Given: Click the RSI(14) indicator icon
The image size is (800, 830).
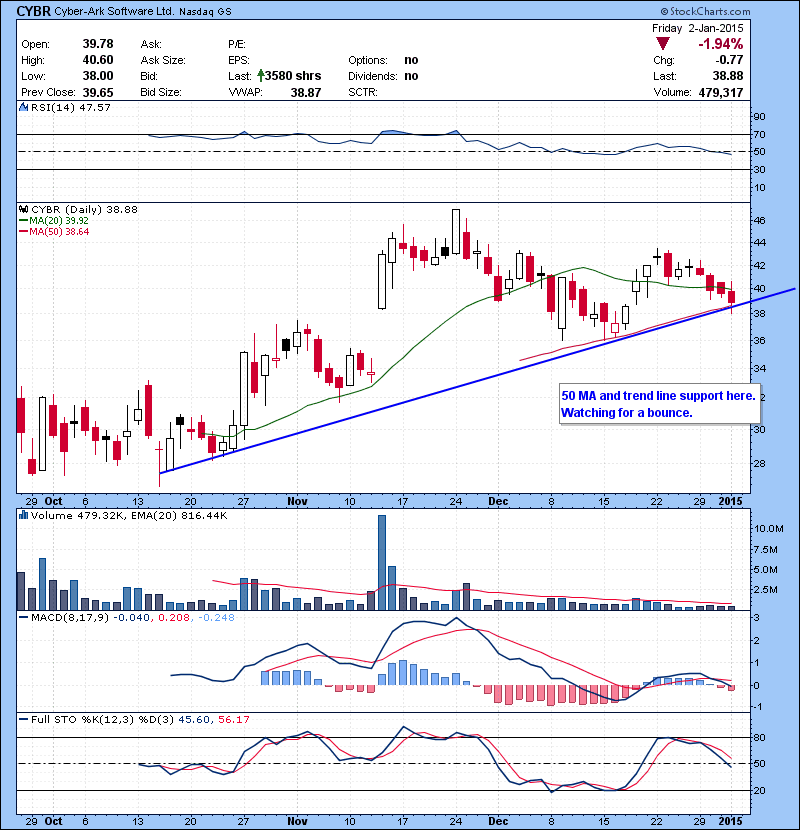Looking at the screenshot, I should (x=23, y=107).
